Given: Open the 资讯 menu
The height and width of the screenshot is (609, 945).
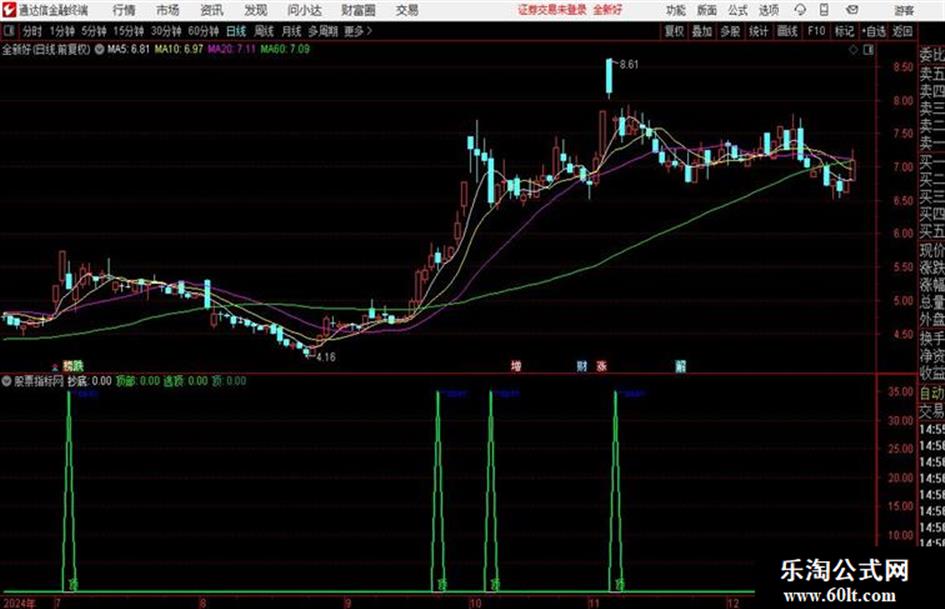Looking at the screenshot, I should point(212,10).
